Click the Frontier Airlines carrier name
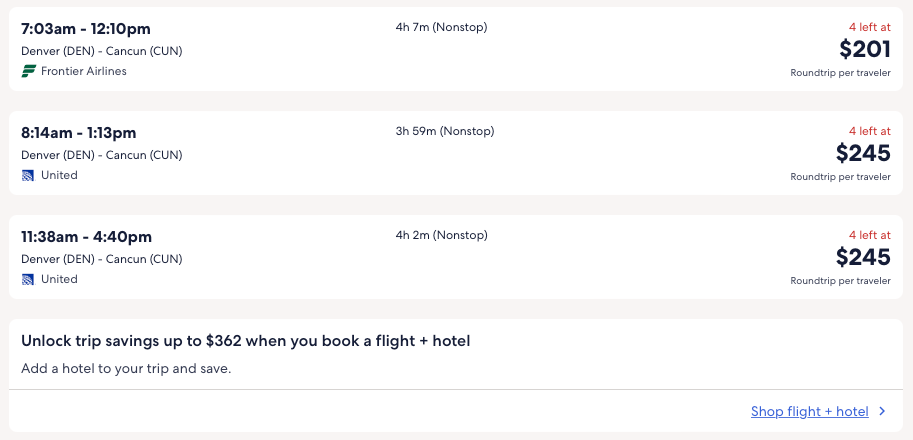The height and width of the screenshot is (440, 913). click(84, 71)
